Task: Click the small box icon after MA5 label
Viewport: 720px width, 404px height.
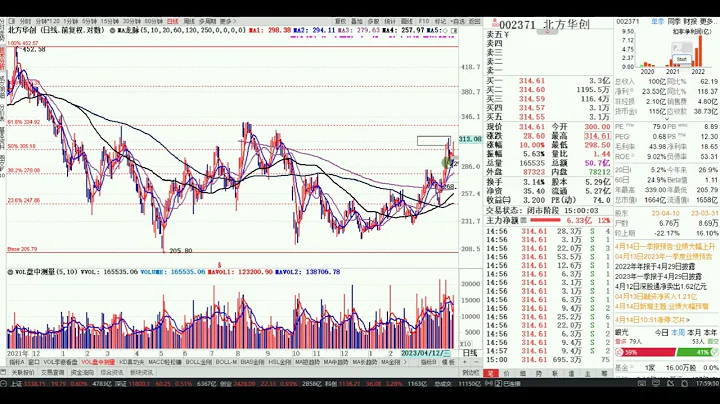Action: click(x=454, y=31)
